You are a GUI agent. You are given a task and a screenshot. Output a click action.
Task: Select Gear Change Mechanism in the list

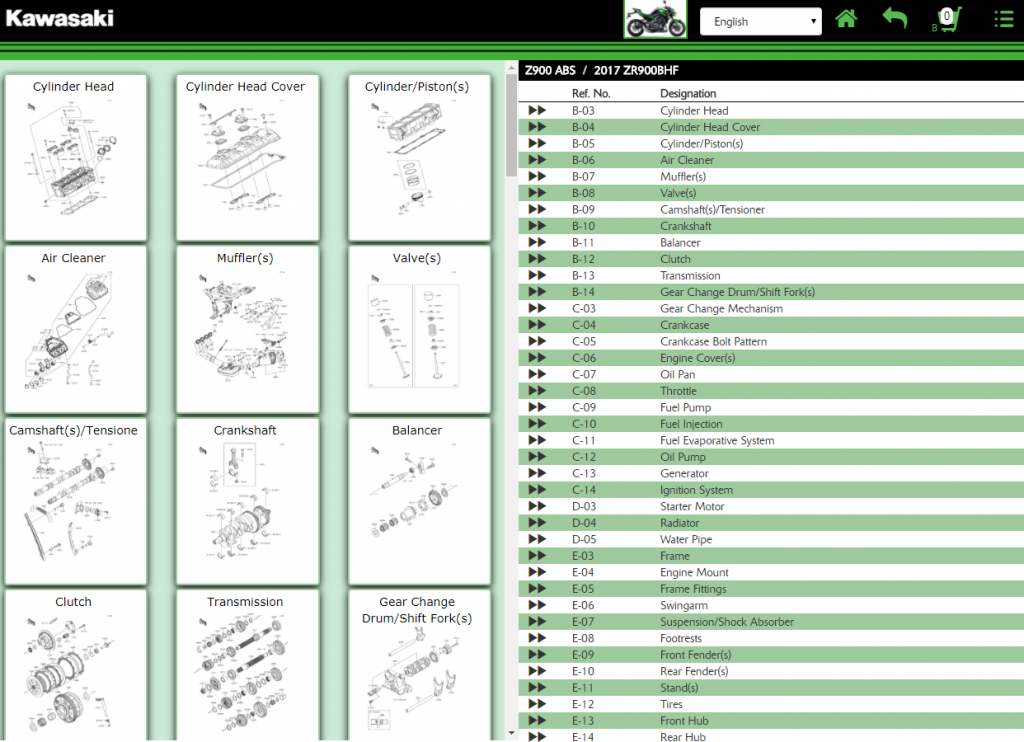click(x=721, y=308)
